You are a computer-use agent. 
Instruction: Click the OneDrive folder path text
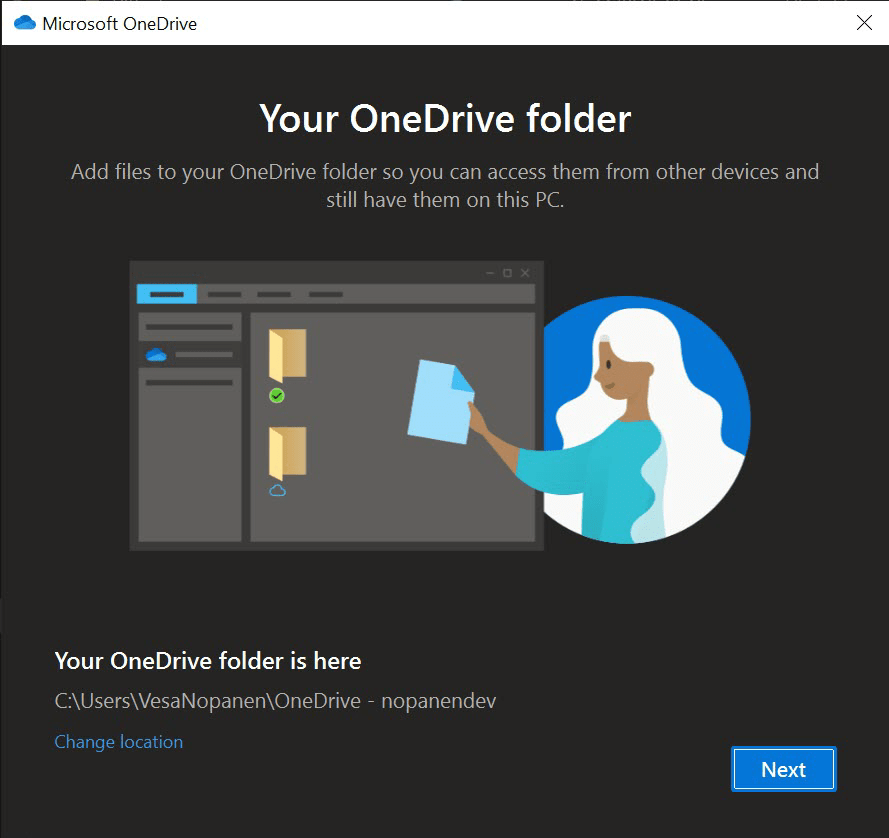pos(275,701)
